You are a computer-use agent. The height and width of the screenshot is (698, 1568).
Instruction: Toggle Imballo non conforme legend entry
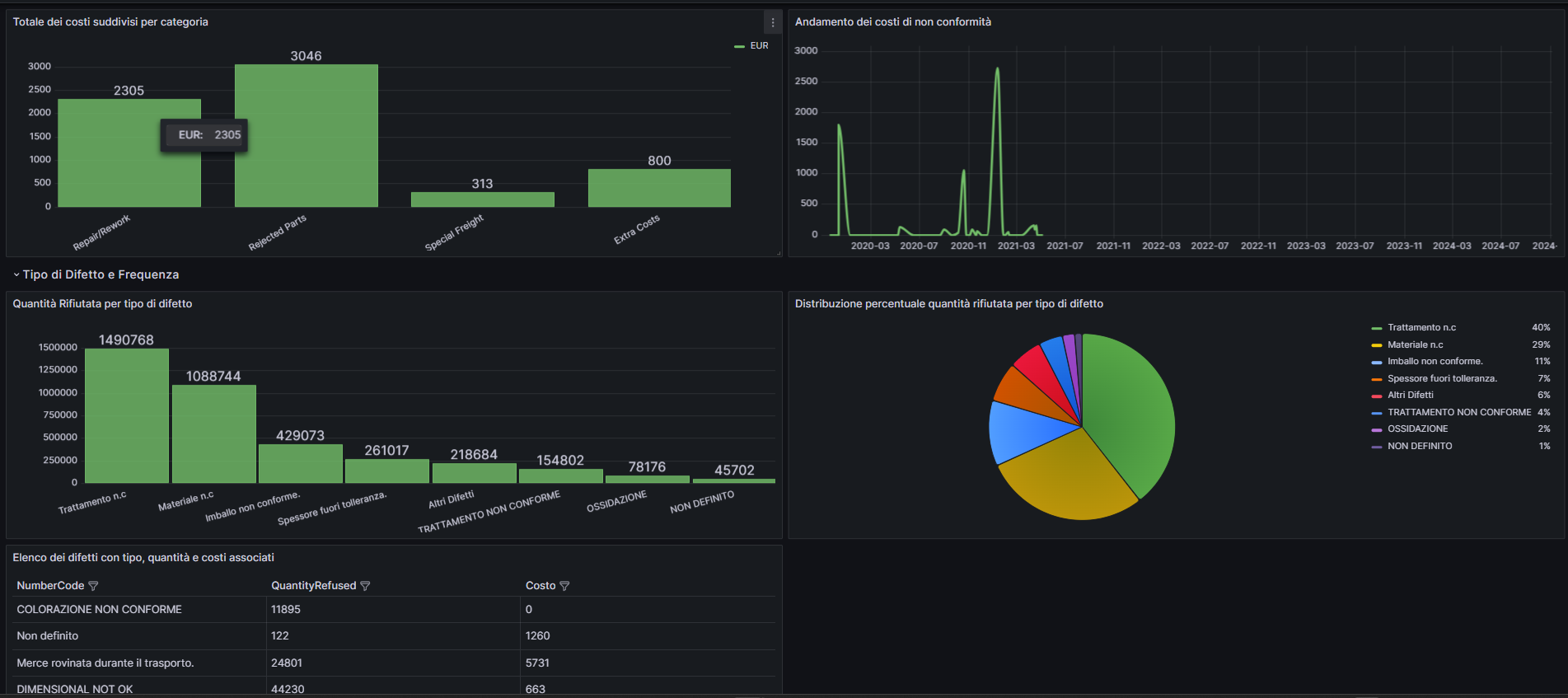click(x=1435, y=362)
